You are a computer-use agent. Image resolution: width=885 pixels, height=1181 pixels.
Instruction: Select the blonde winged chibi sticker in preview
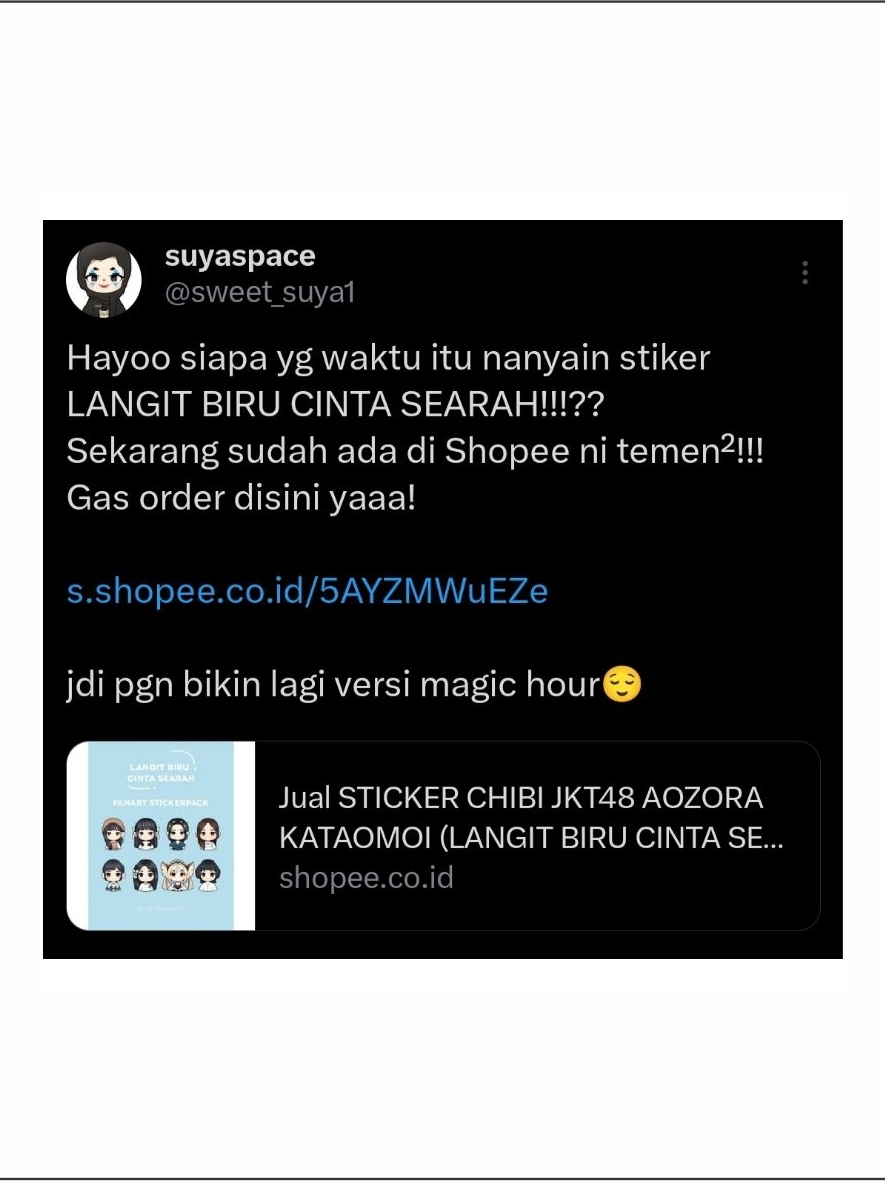point(178,876)
